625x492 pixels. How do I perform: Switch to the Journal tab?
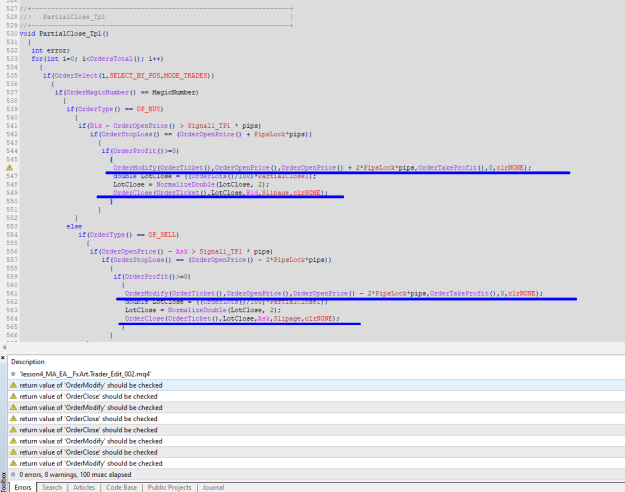(213, 487)
